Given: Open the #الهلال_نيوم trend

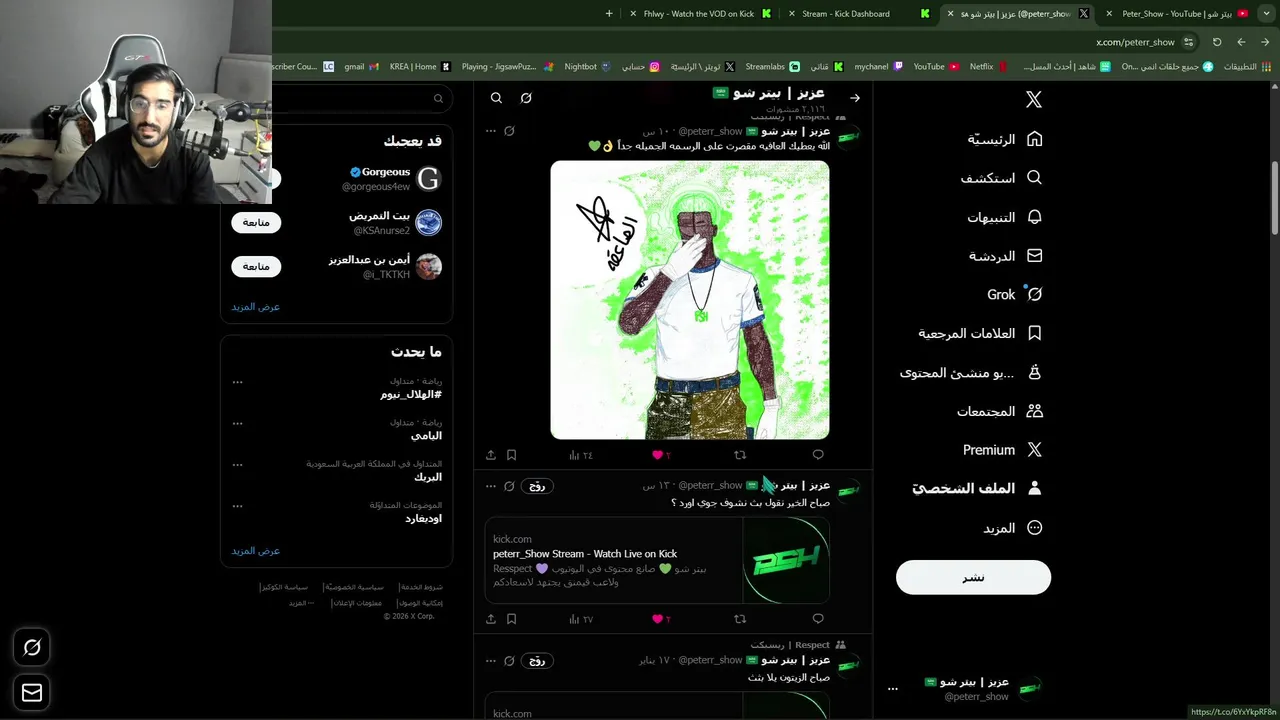Looking at the screenshot, I should click(x=411, y=394).
